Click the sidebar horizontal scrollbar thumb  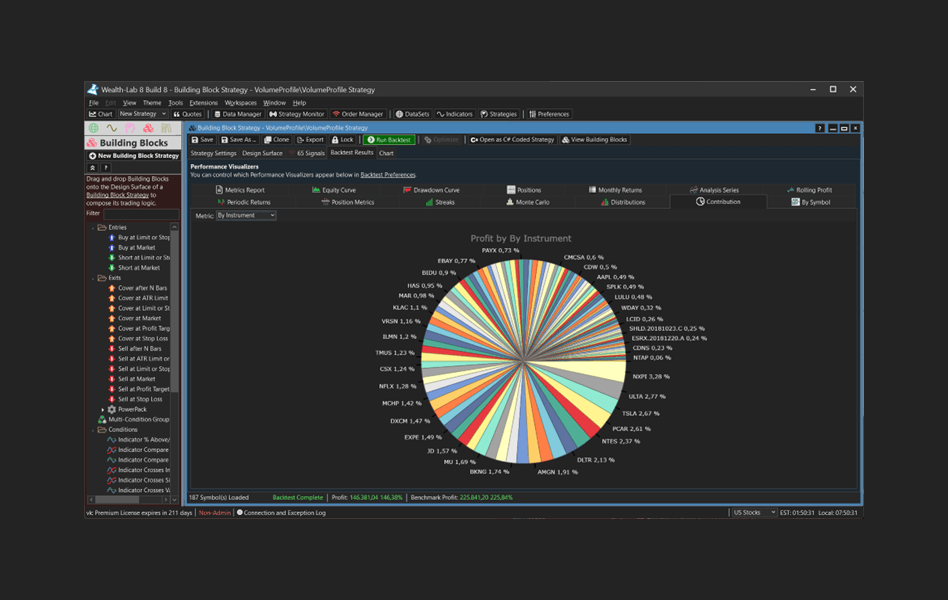[x=117, y=500]
